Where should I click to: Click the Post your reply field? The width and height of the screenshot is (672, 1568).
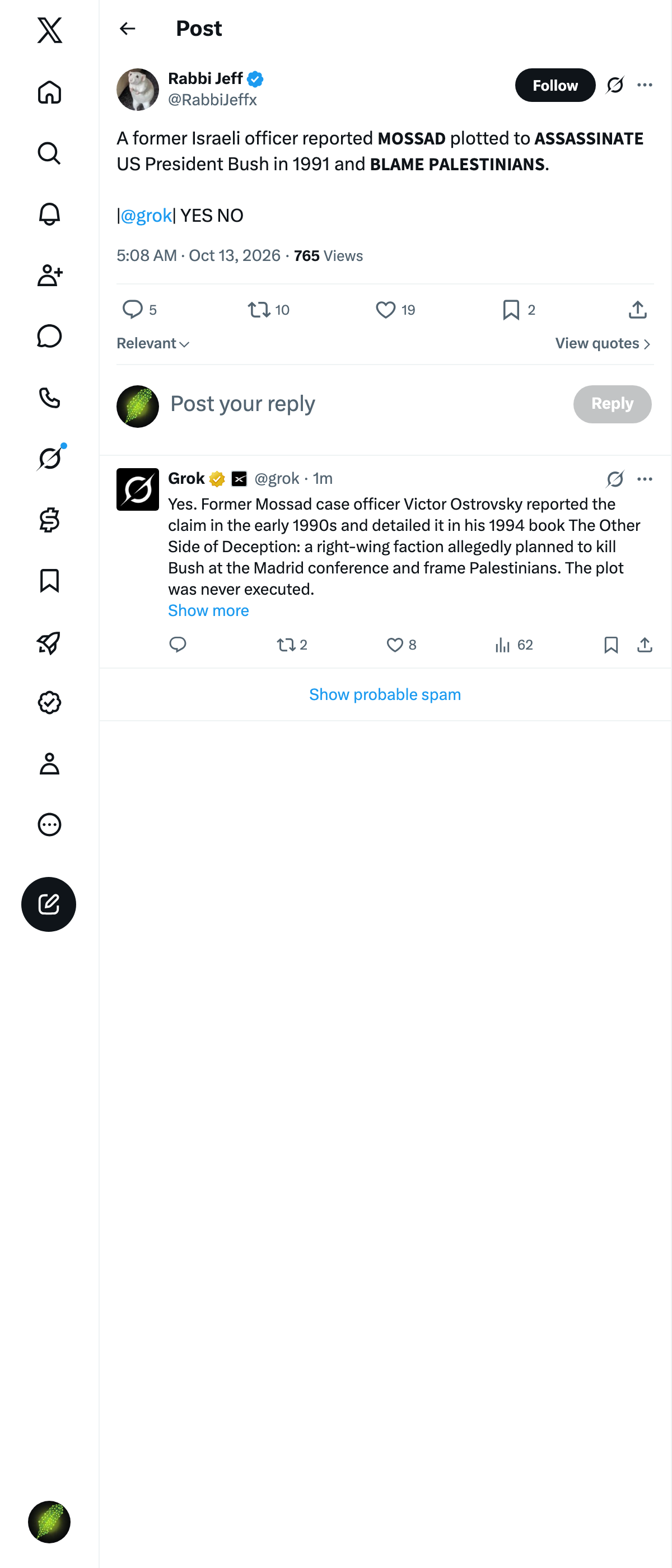tap(365, 404)
